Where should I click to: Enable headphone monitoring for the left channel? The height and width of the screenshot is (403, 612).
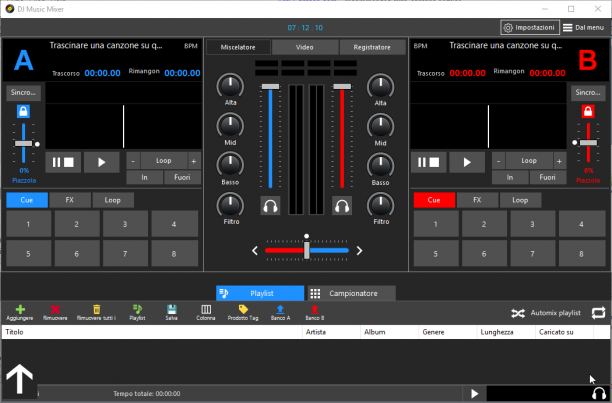coord(270,206)
